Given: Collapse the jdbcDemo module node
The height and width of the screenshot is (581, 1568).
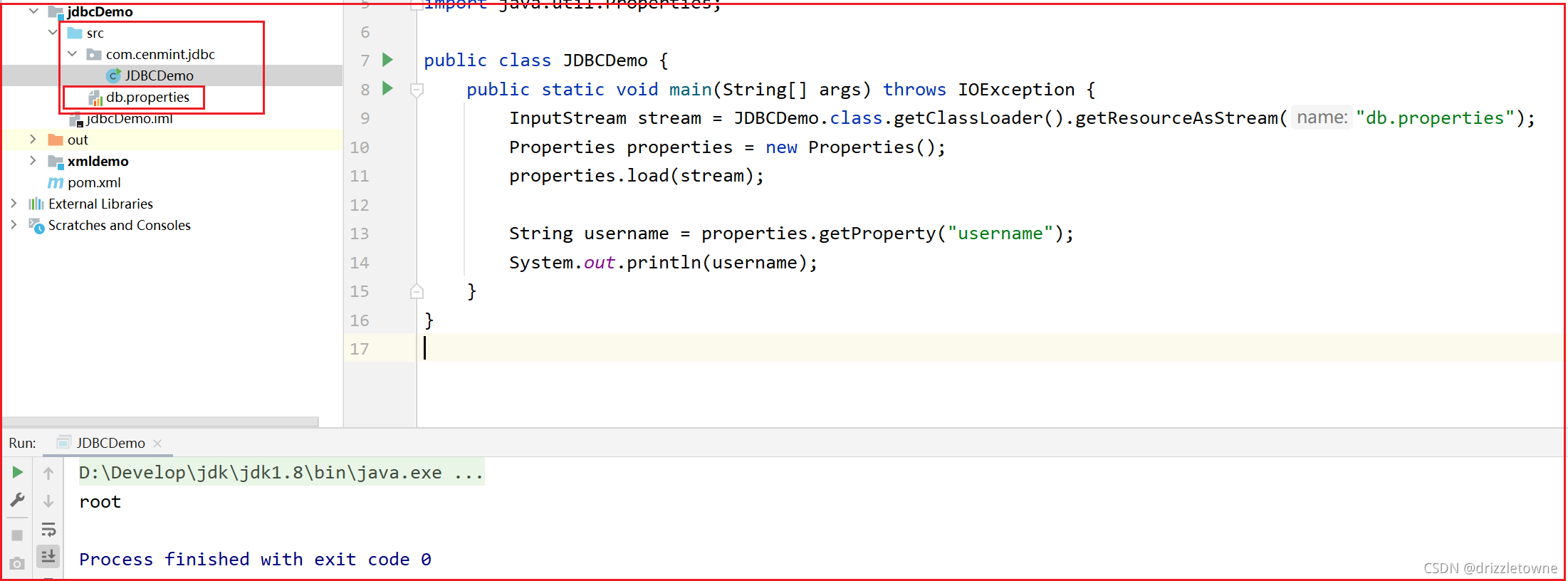Looking at the screenshot, I should tap(33, 11).
